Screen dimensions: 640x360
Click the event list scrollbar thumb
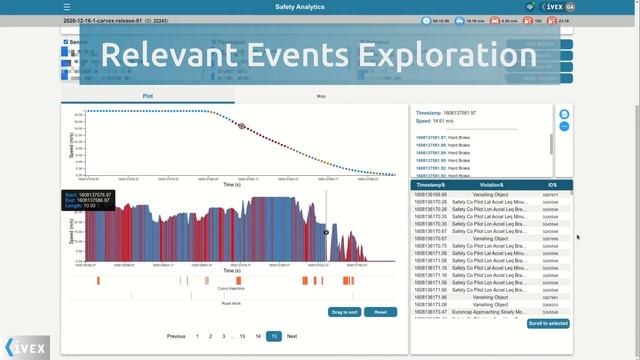[551, 144]
